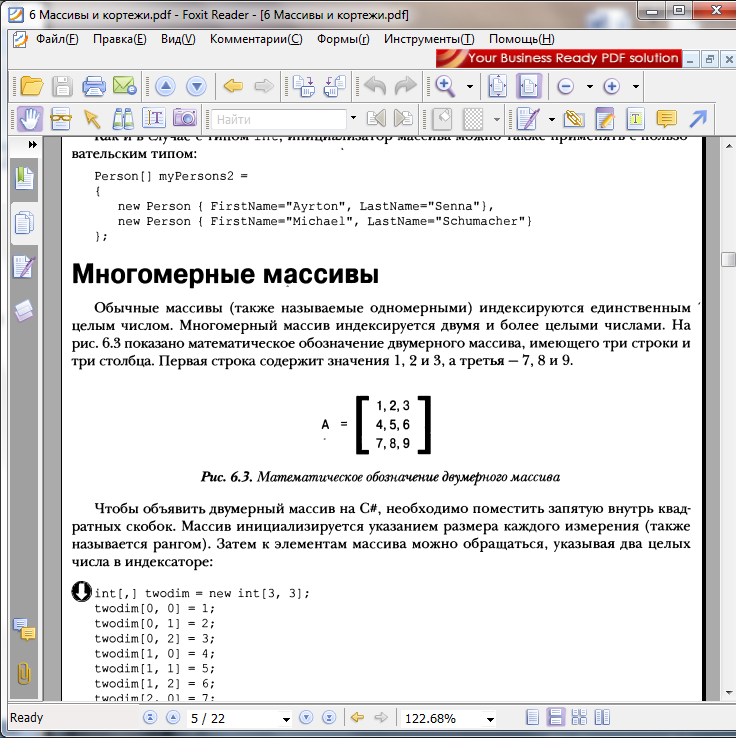Open the Attachments paperclip panel
This screenshot has width=736, height=738.
point(24,674)
